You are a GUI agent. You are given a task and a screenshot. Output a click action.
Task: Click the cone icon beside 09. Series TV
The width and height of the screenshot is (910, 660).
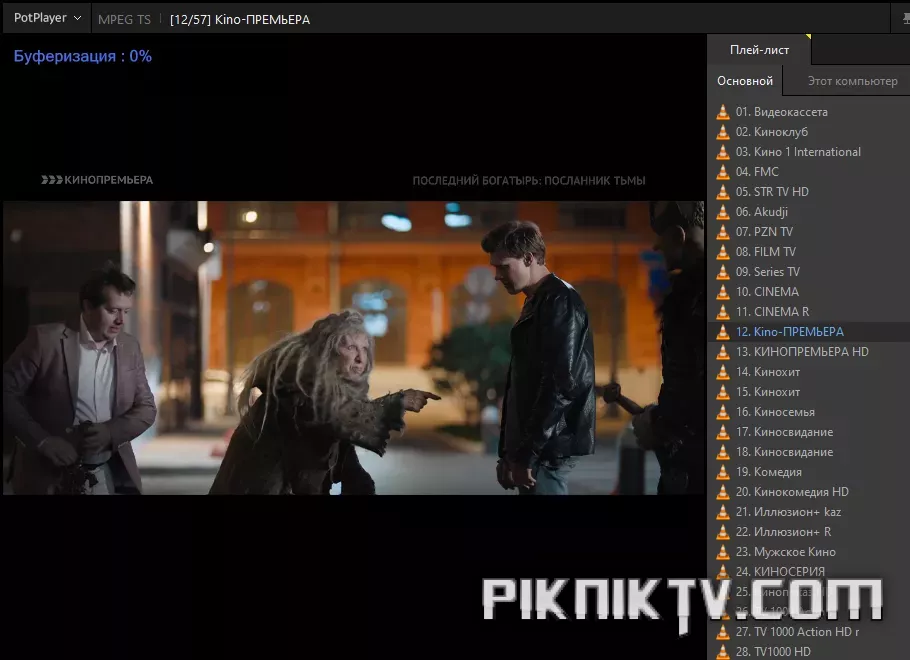point(723,272)
